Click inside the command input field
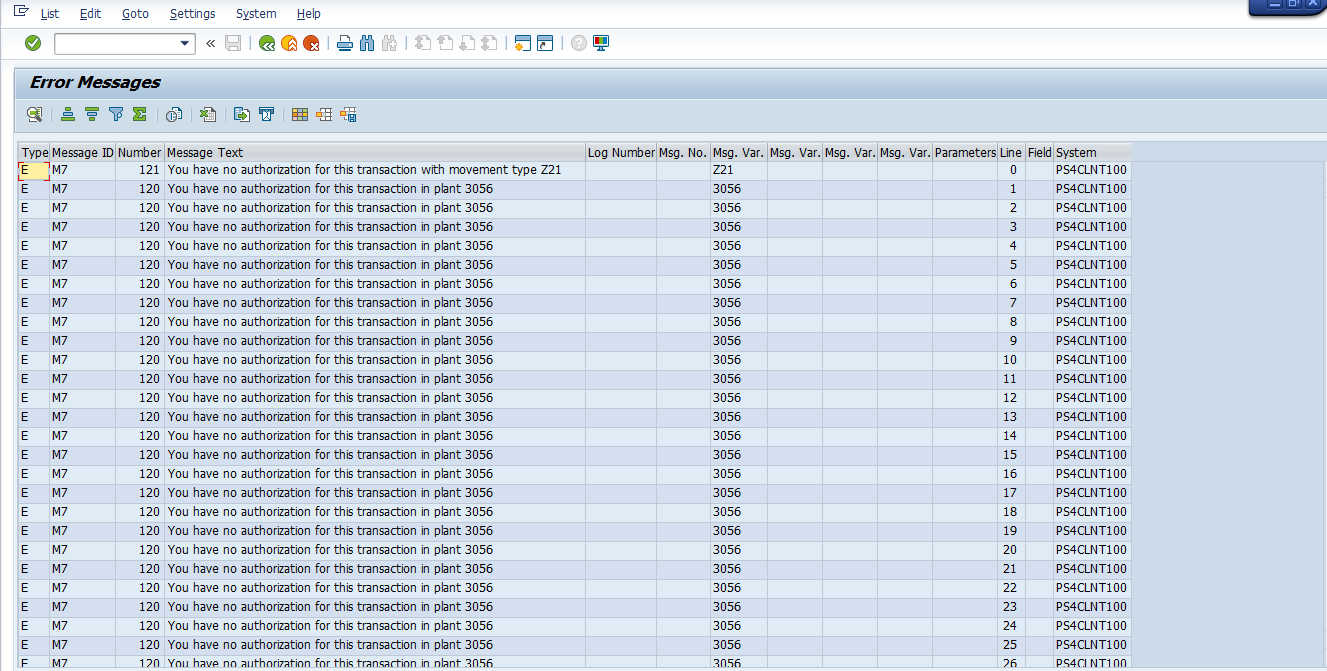The height and width of the screenshot is (671, 1327). pyautogui.click(x=116, y=43)
